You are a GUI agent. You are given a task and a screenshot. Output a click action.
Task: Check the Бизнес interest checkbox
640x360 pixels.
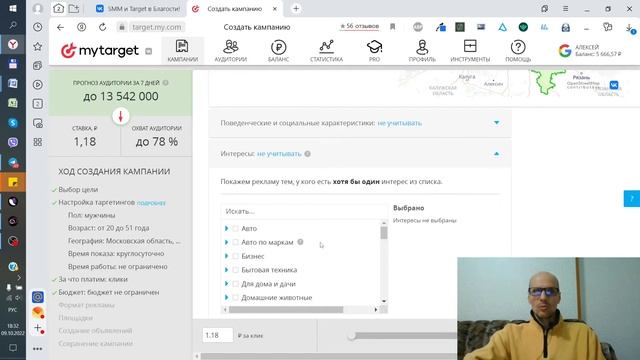click(236, 256)
